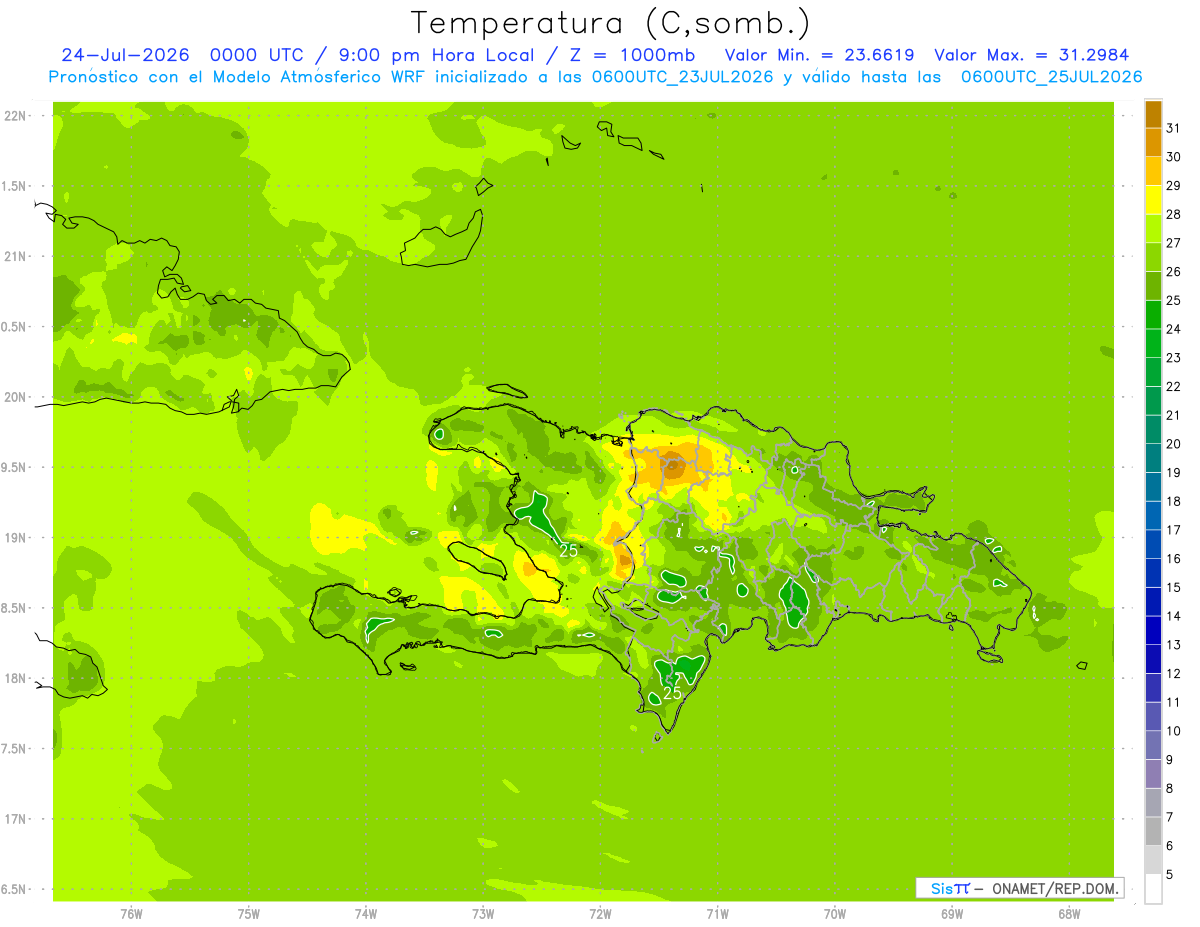Viewport: 1200px width, 927px height.
Task: Click the '70W' longitude axis label
Action: pyautogui.click(x=835, y=914)
